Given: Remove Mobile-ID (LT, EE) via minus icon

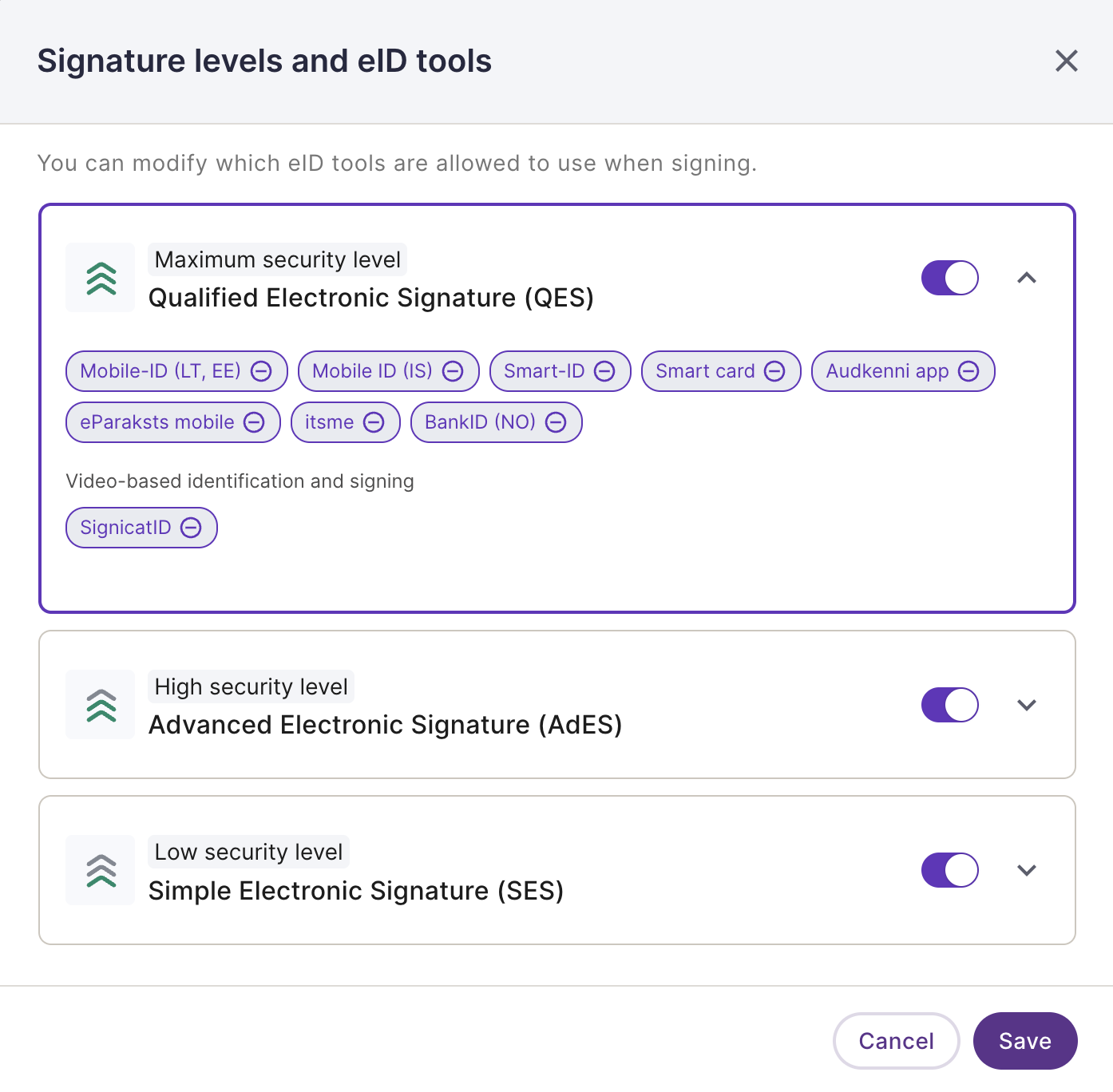Looking at the screenshot, I should [261, 371].
